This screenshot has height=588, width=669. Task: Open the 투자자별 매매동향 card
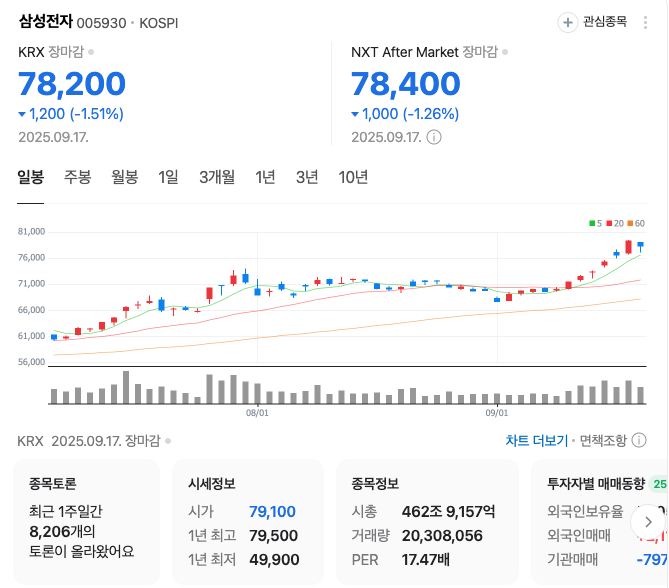pyautogui.click(x=600, y=521)
